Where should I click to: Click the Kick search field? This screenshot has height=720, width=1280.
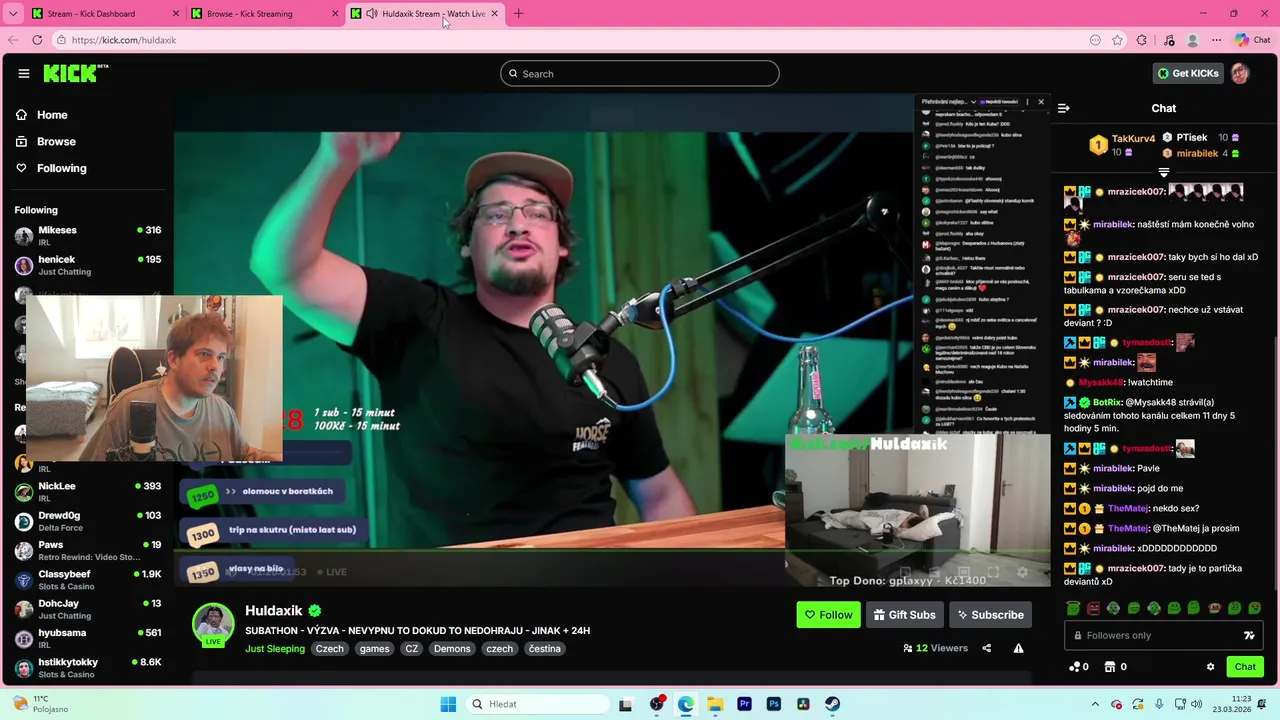coord(640,73)
